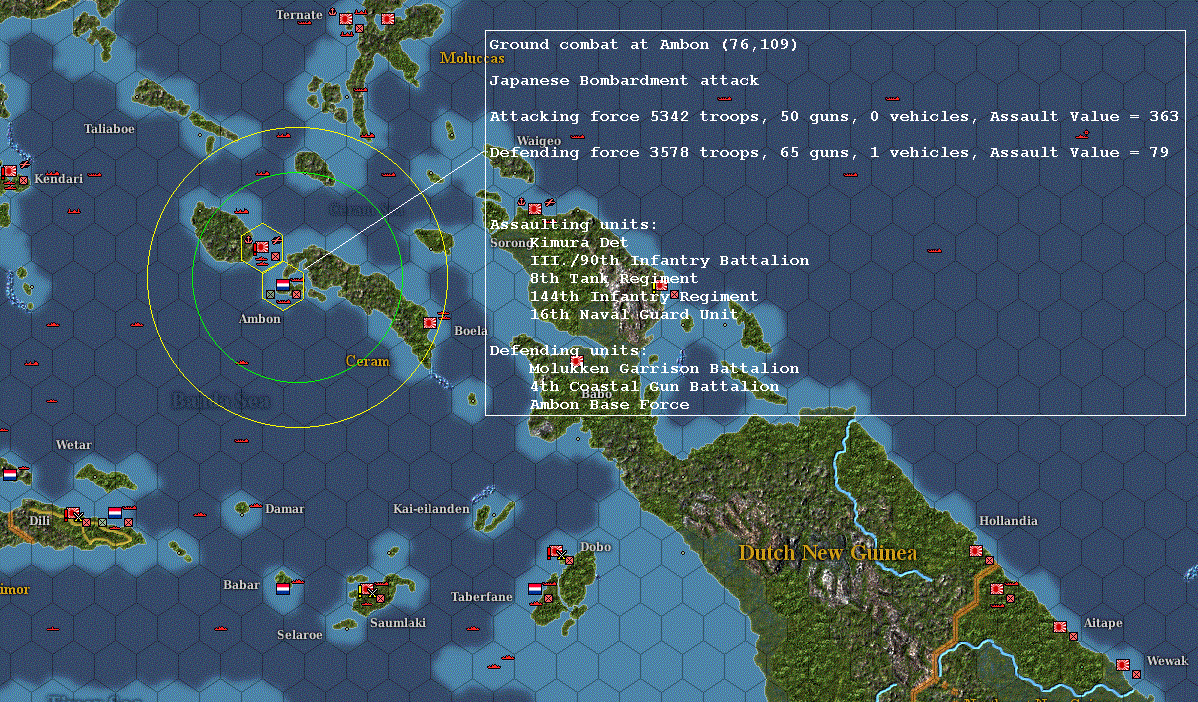
Task: Click 'Molukken Garrison Battalion' defending unit
Action: [x=664, y=368]
